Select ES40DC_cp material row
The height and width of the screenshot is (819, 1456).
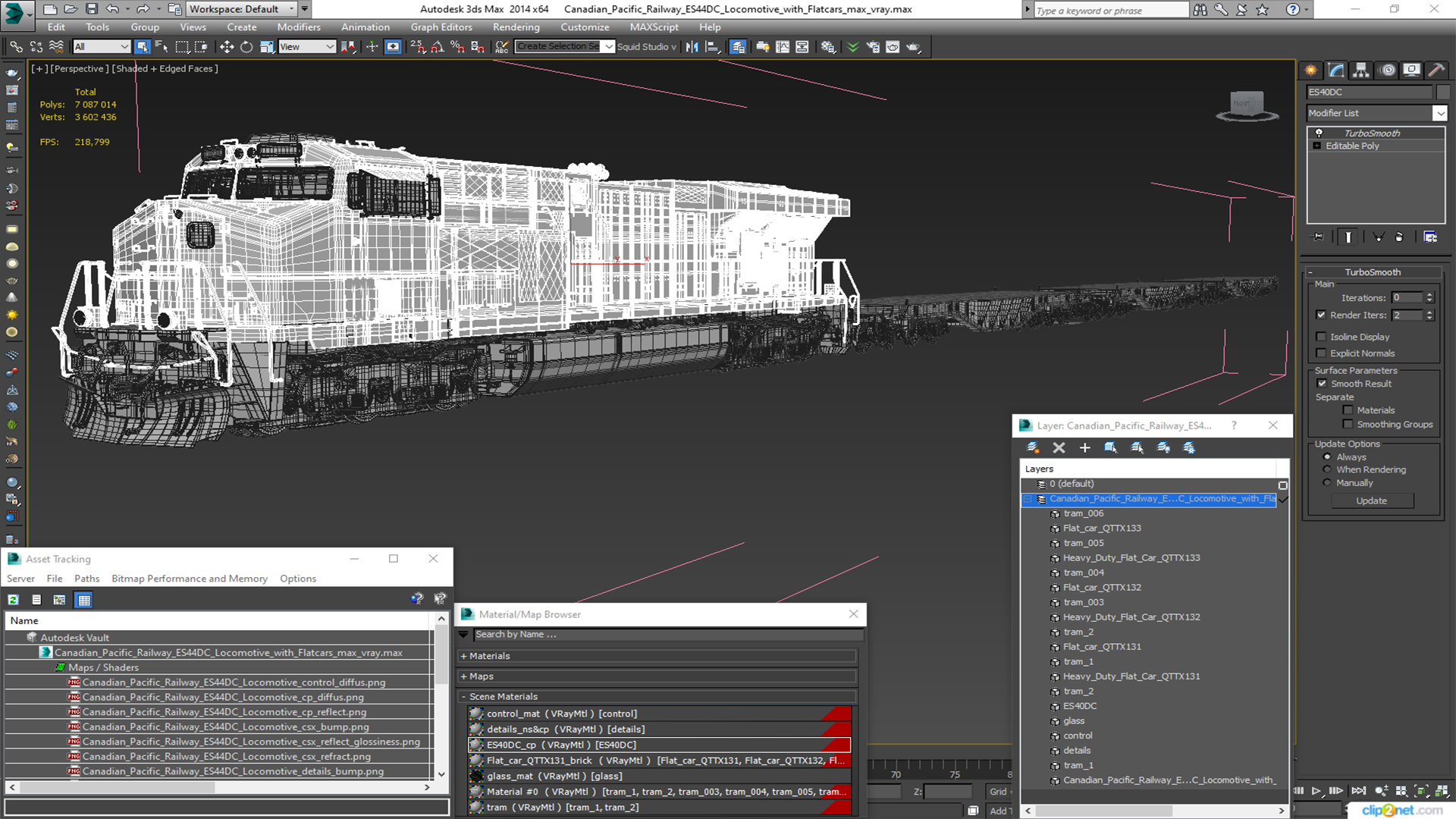(x=658, y=745)
